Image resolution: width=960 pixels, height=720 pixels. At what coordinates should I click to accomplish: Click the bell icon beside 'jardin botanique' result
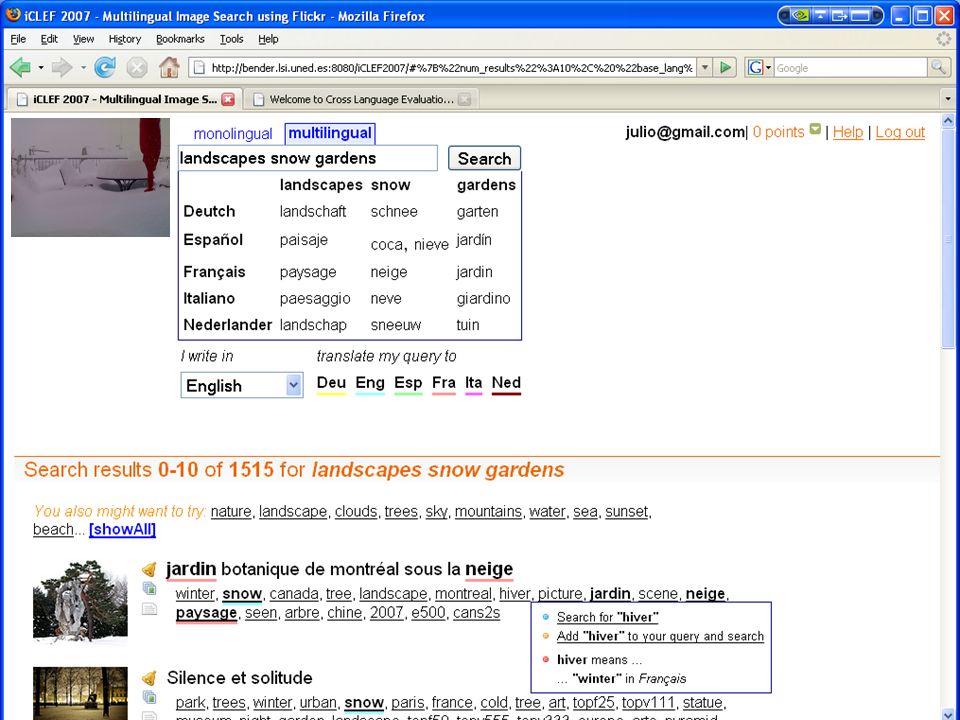[x=149, y=569]
